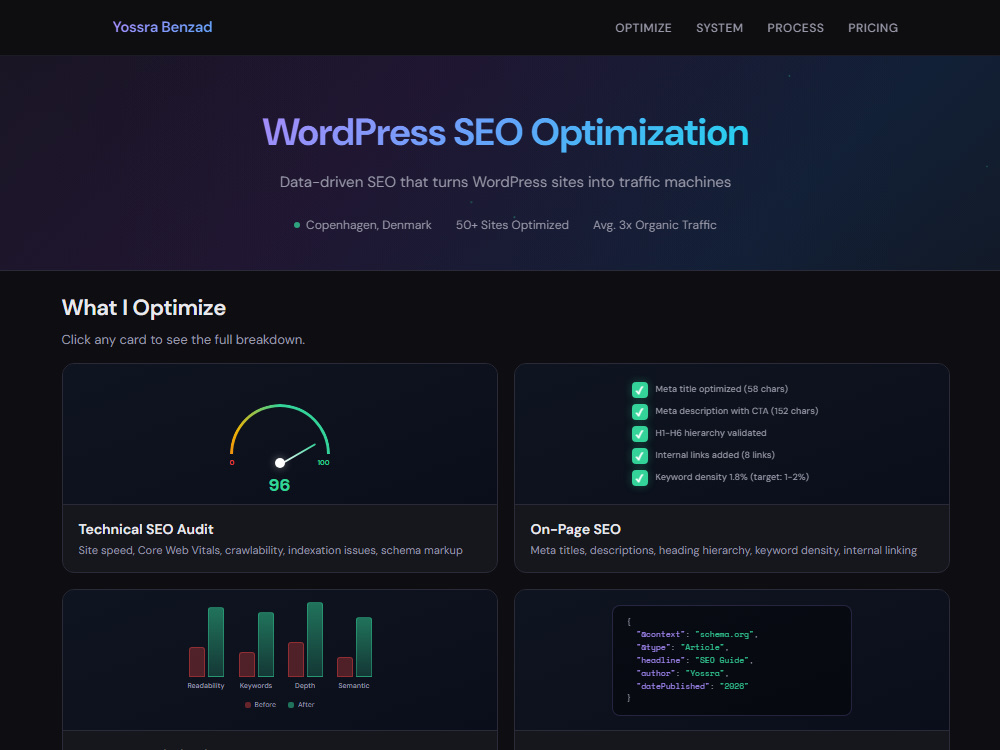This screenshot has width=1000, height=750.
Task: Jump to the PROCESS nav section
Action: (795, 28)
